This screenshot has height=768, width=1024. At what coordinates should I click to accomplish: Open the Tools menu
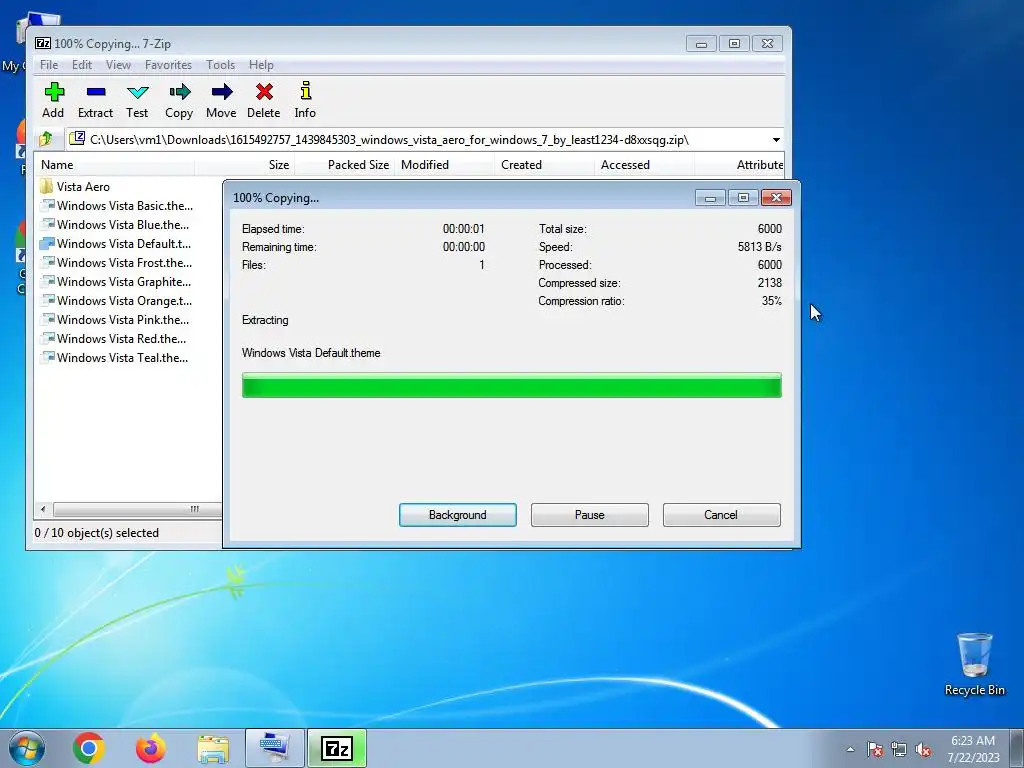220,65
